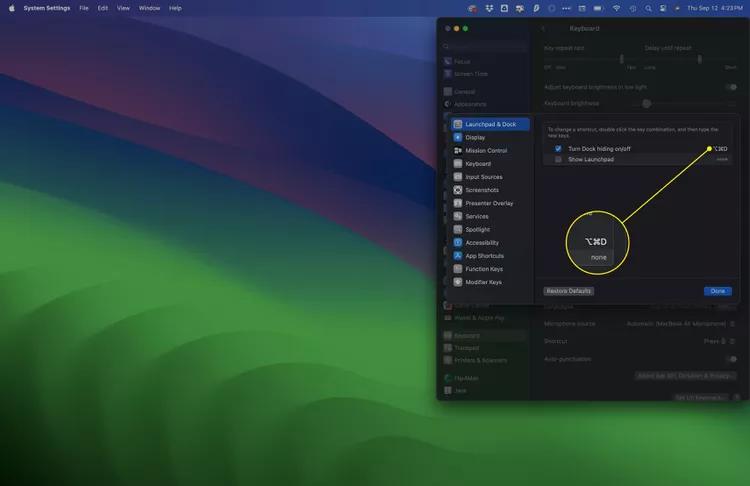This screenshot has height=486, width=750.
Task: Open the Help menu
Action: tap(175, 8)
